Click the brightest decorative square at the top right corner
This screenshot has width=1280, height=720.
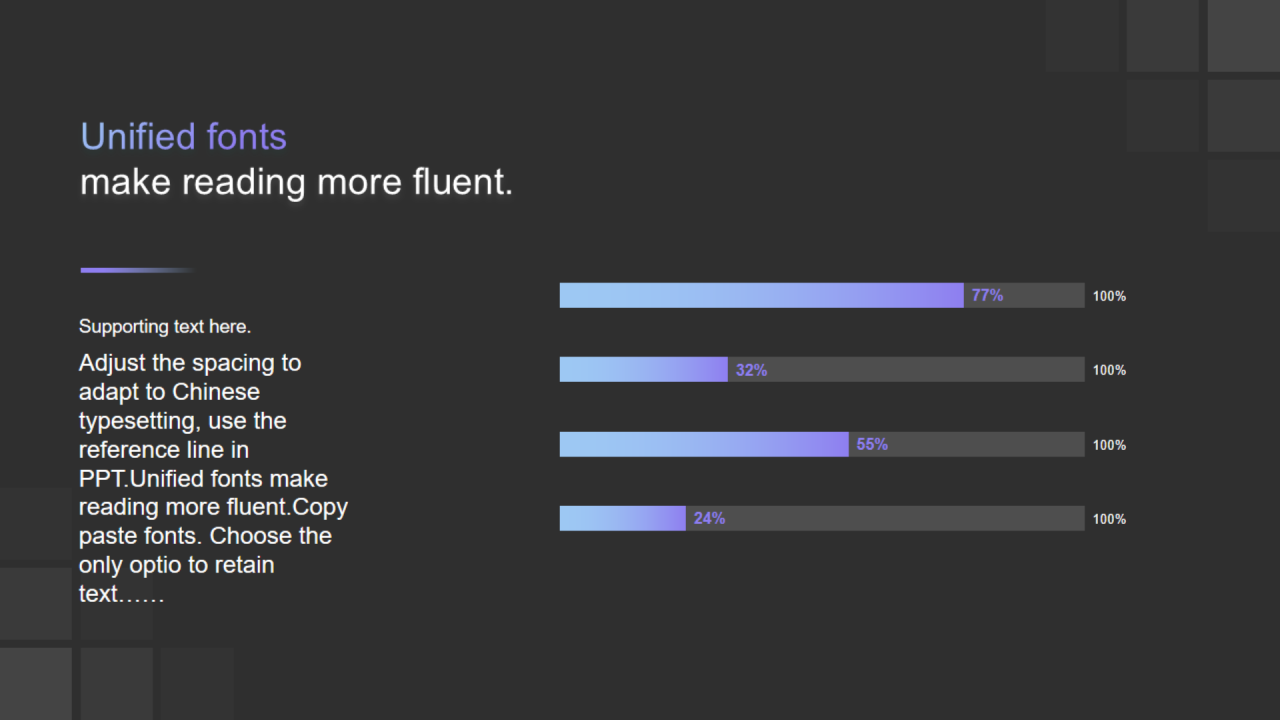pyautogui.click(x=1244, y=36)
